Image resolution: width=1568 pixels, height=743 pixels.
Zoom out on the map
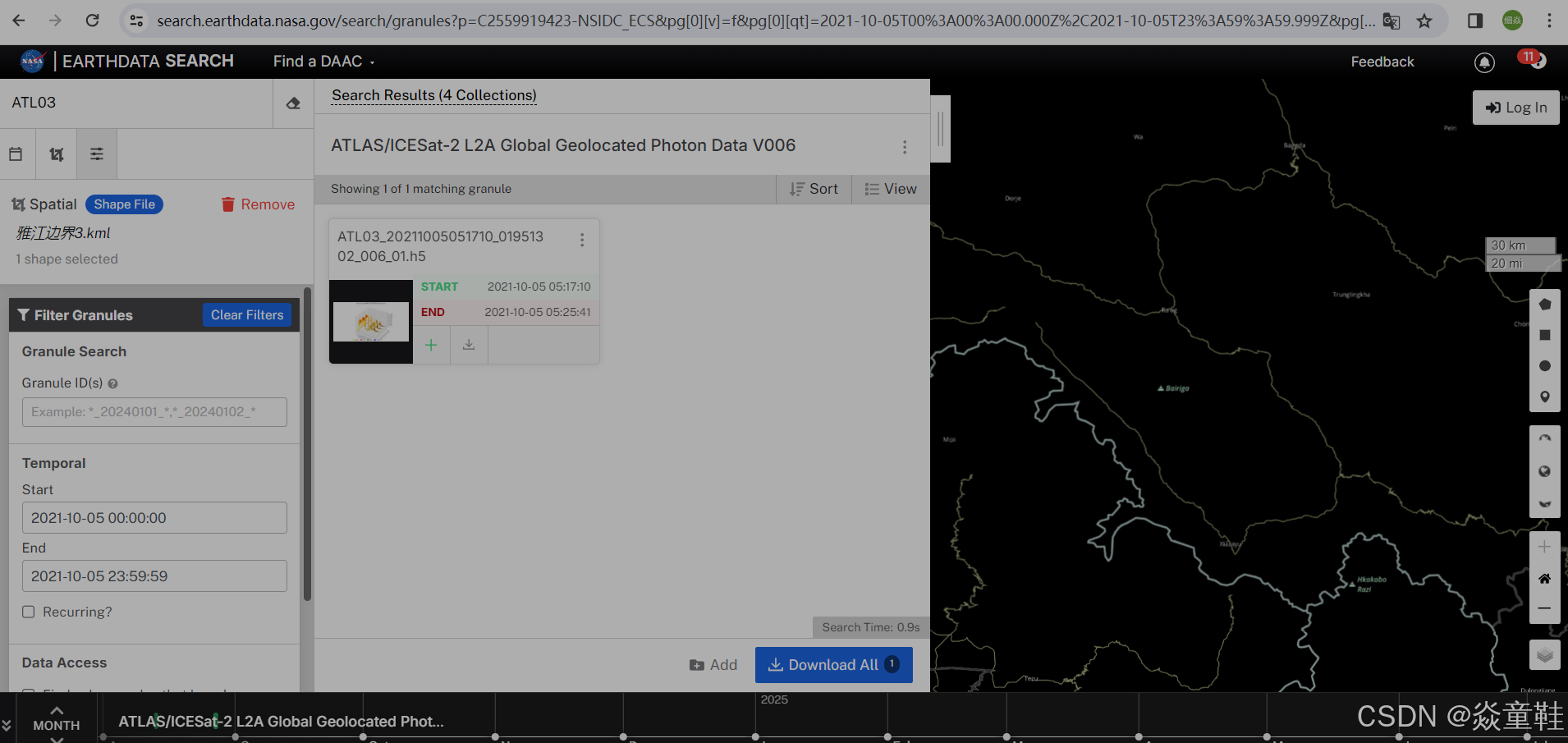coord(1544,608)
